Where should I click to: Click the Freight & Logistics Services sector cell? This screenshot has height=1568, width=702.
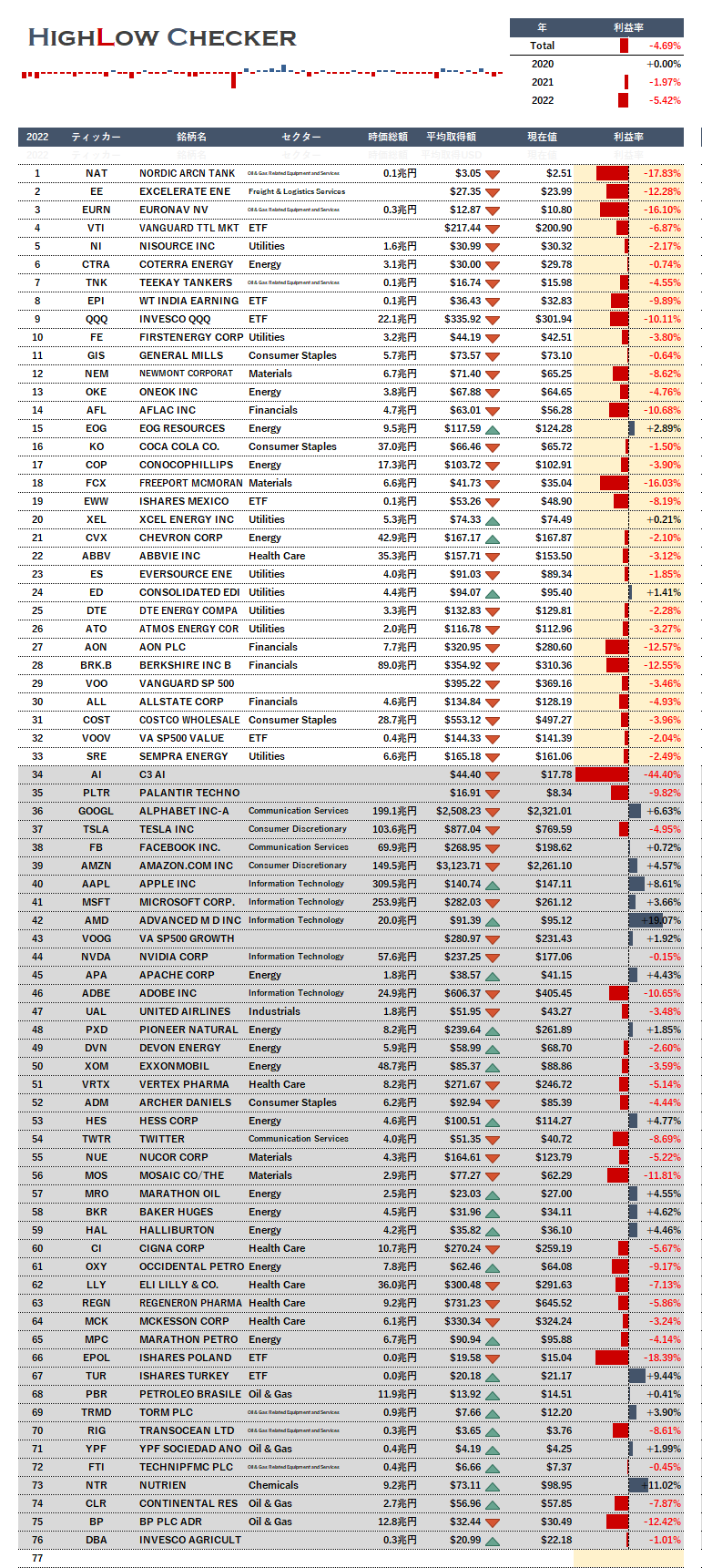[x=297, y=191]
